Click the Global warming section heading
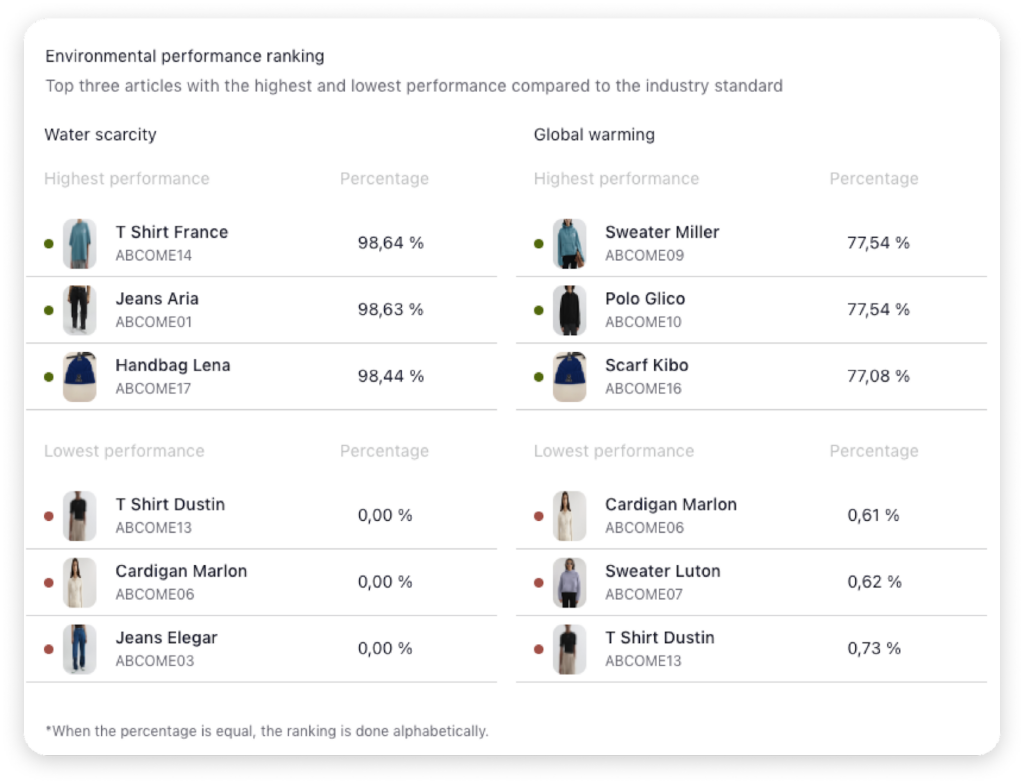 coord(594,135)
